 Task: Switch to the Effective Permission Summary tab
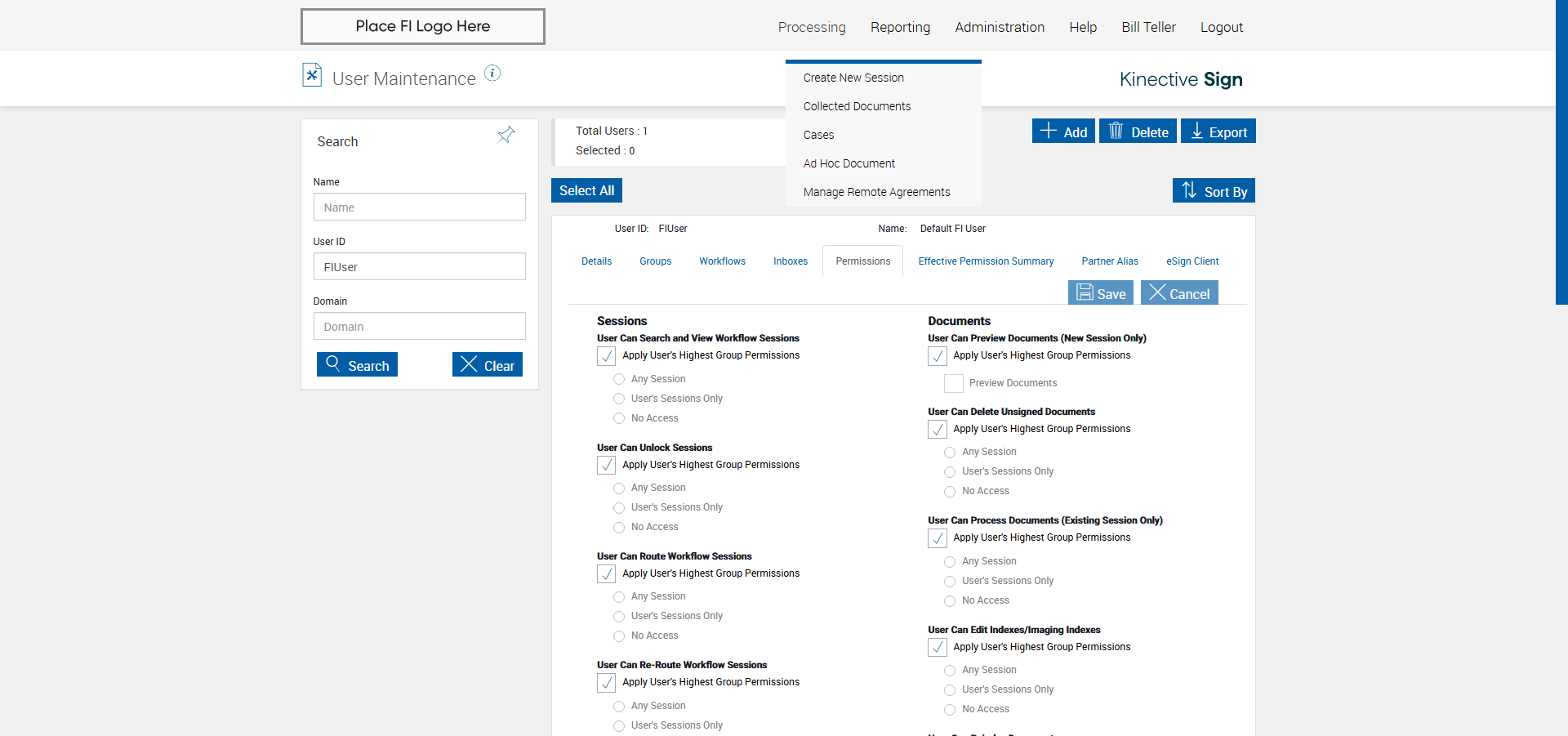point(986,261)
